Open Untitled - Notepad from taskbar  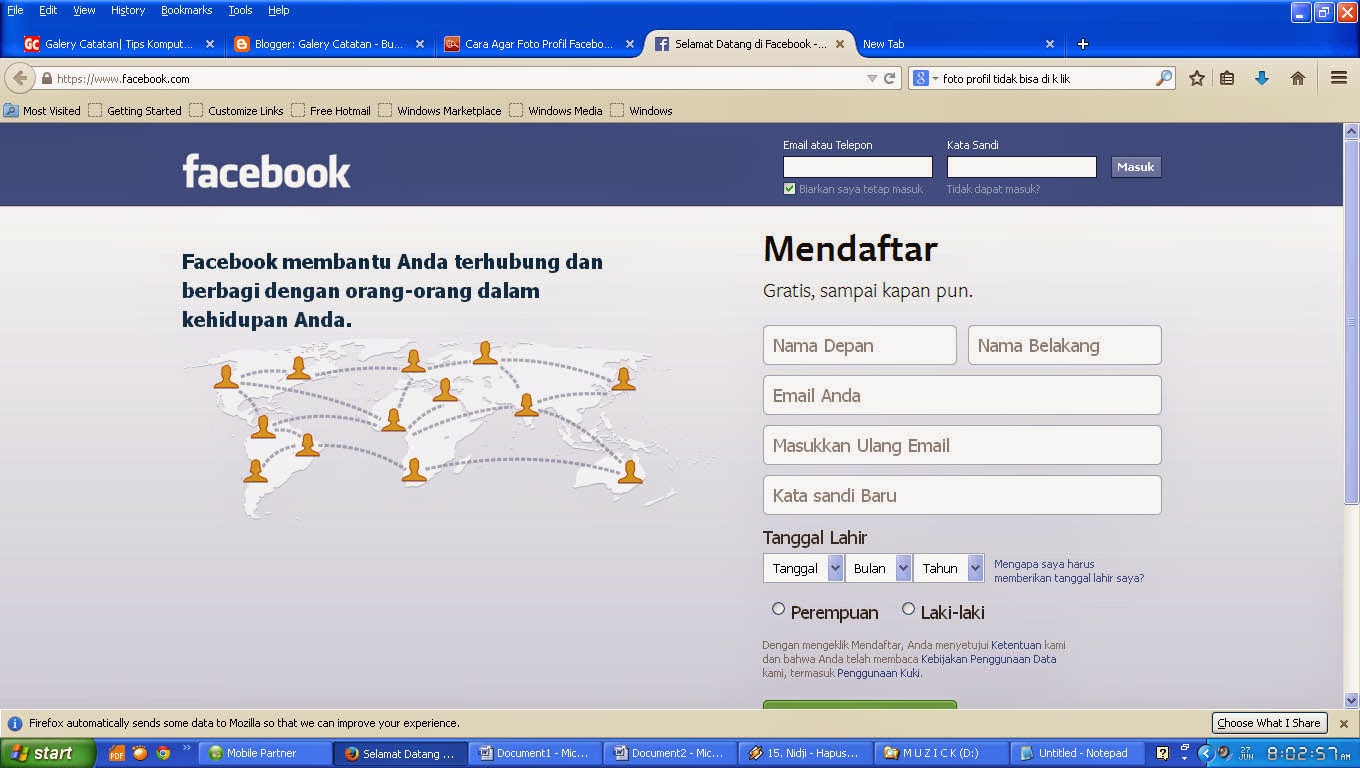click(x=1076, y=753)
